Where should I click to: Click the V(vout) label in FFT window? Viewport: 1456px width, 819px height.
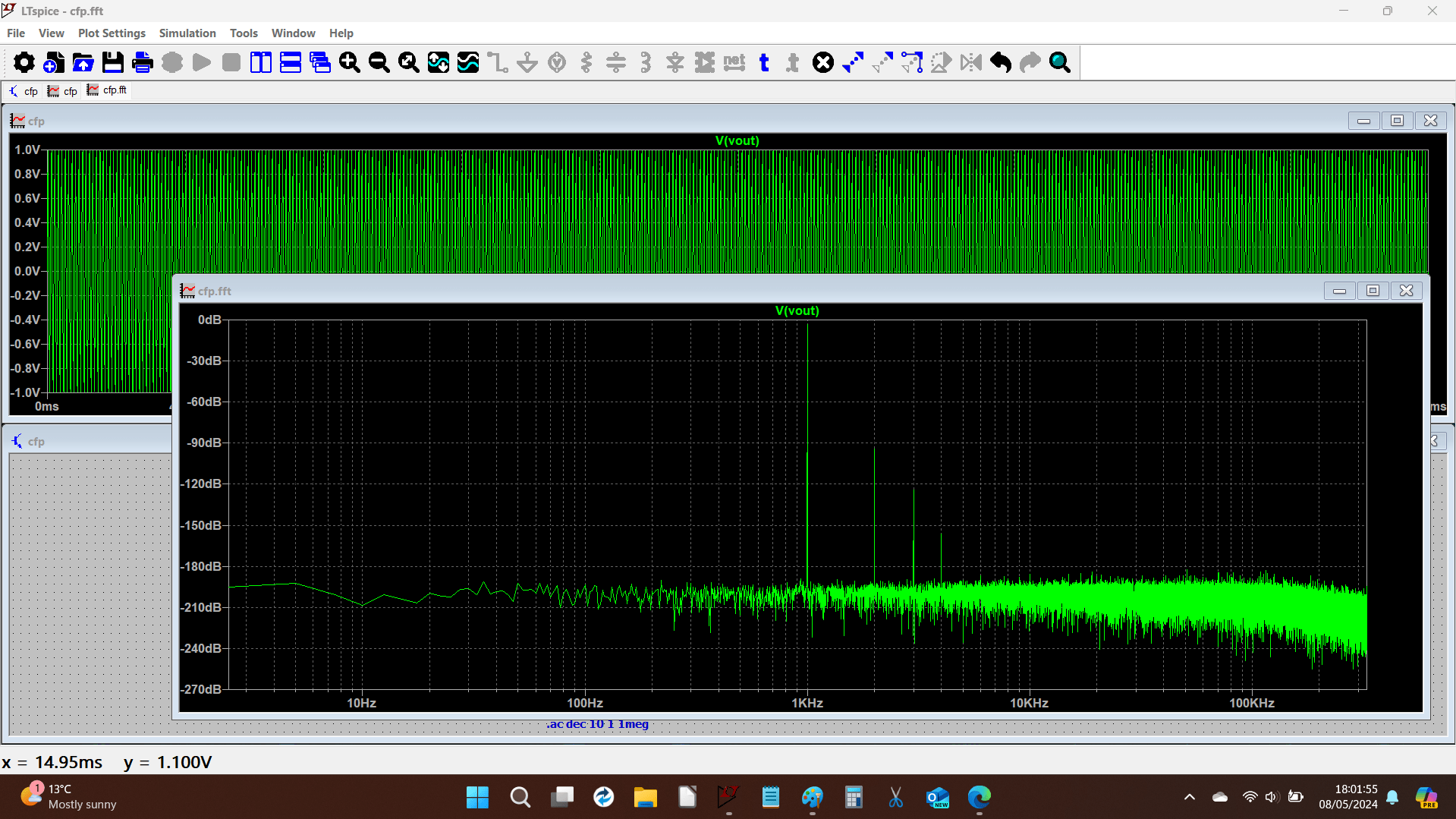[797, 311]
